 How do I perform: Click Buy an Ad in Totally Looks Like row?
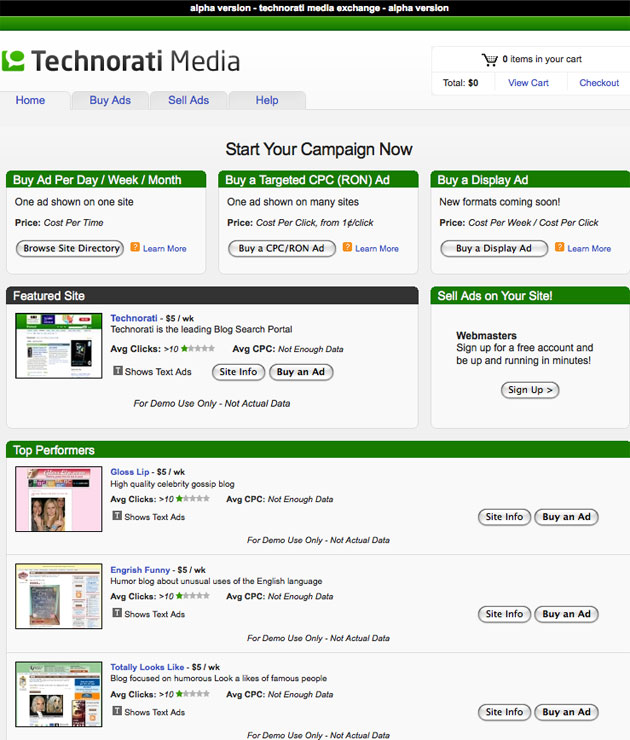pyautogui.click(x=566, y=712)
